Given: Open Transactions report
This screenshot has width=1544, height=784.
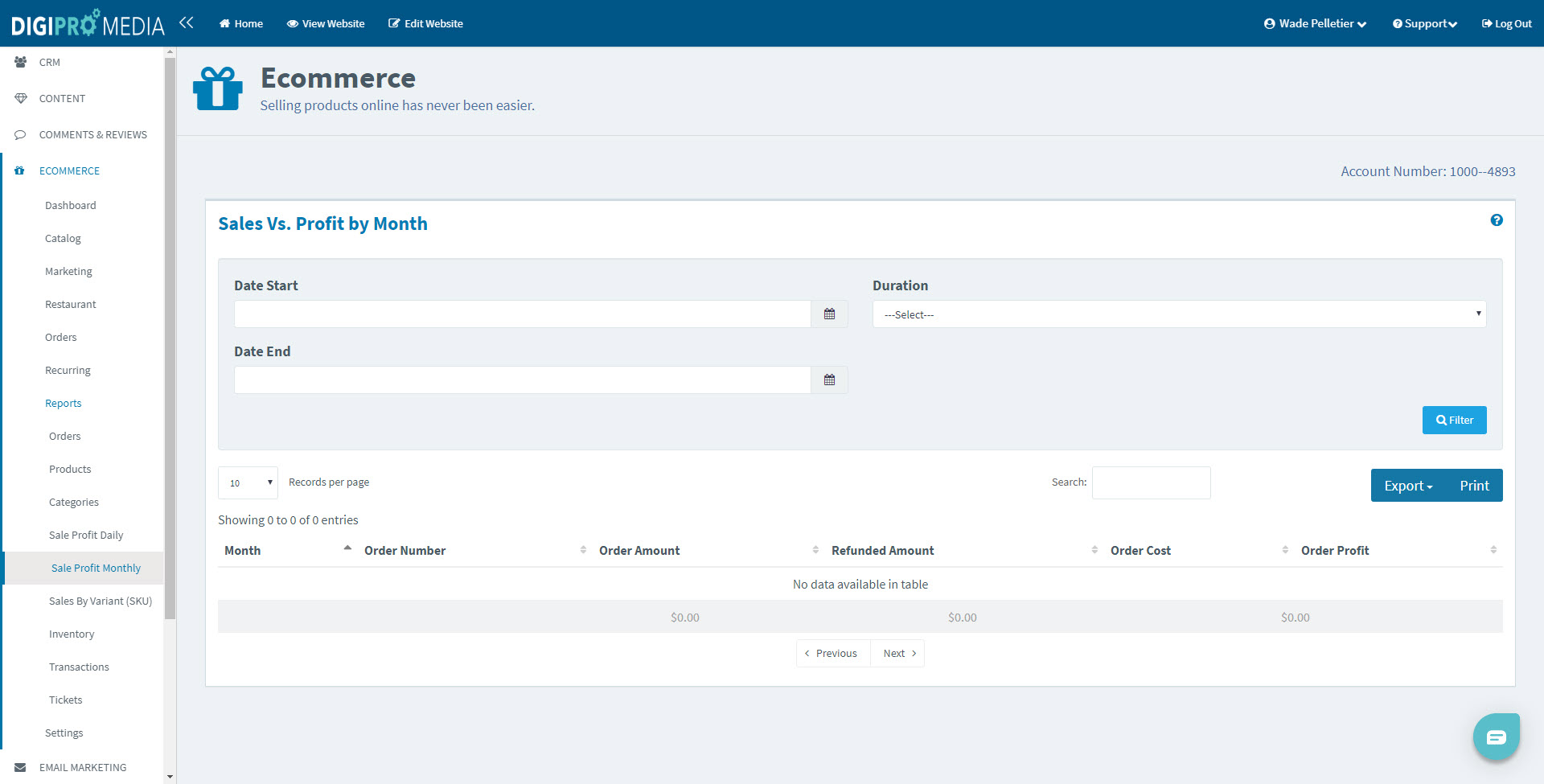Looking at the screenshot, I should click(x=79, y=667).
